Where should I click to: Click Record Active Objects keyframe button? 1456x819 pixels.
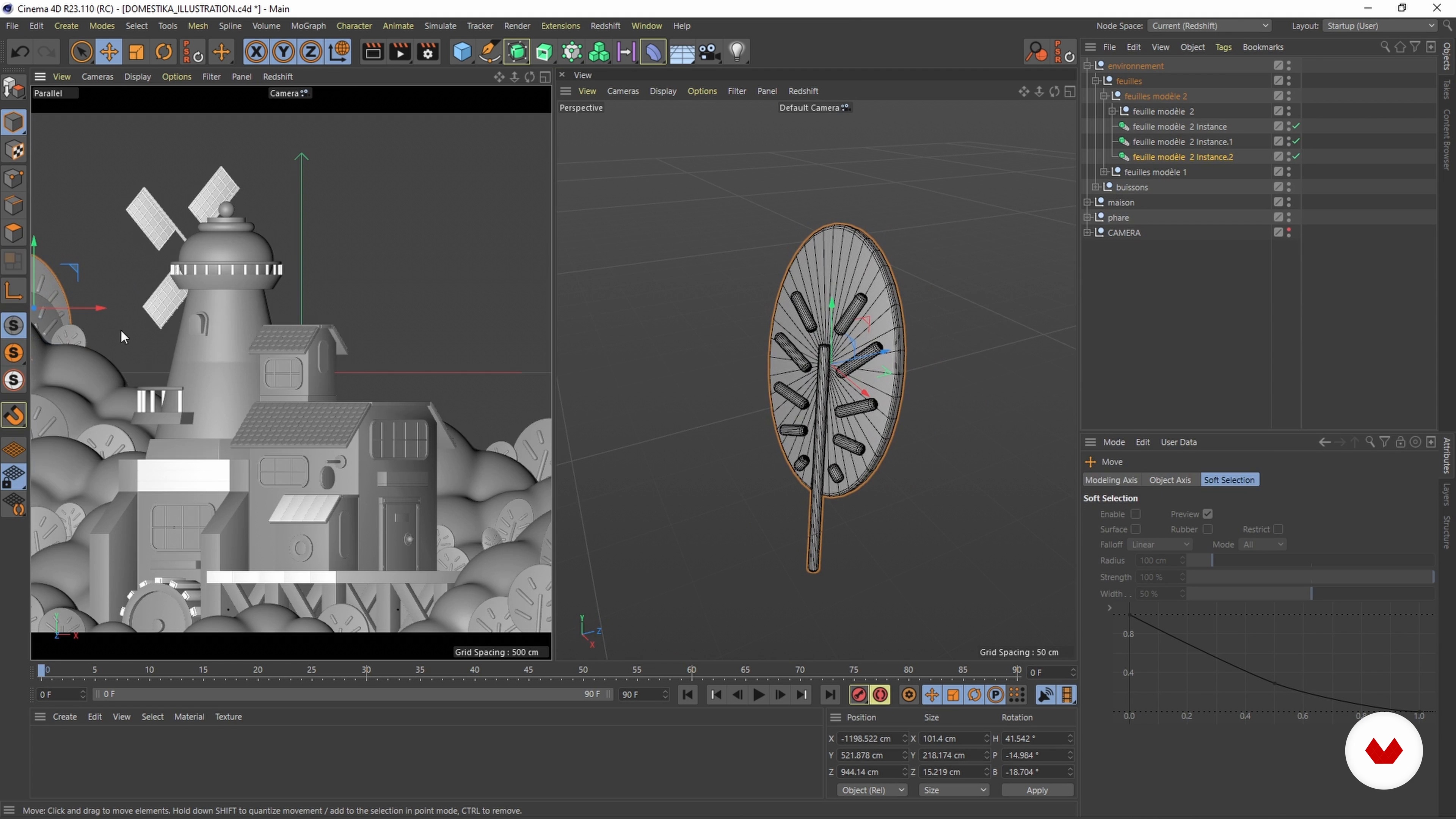click(x=859, y=695)
